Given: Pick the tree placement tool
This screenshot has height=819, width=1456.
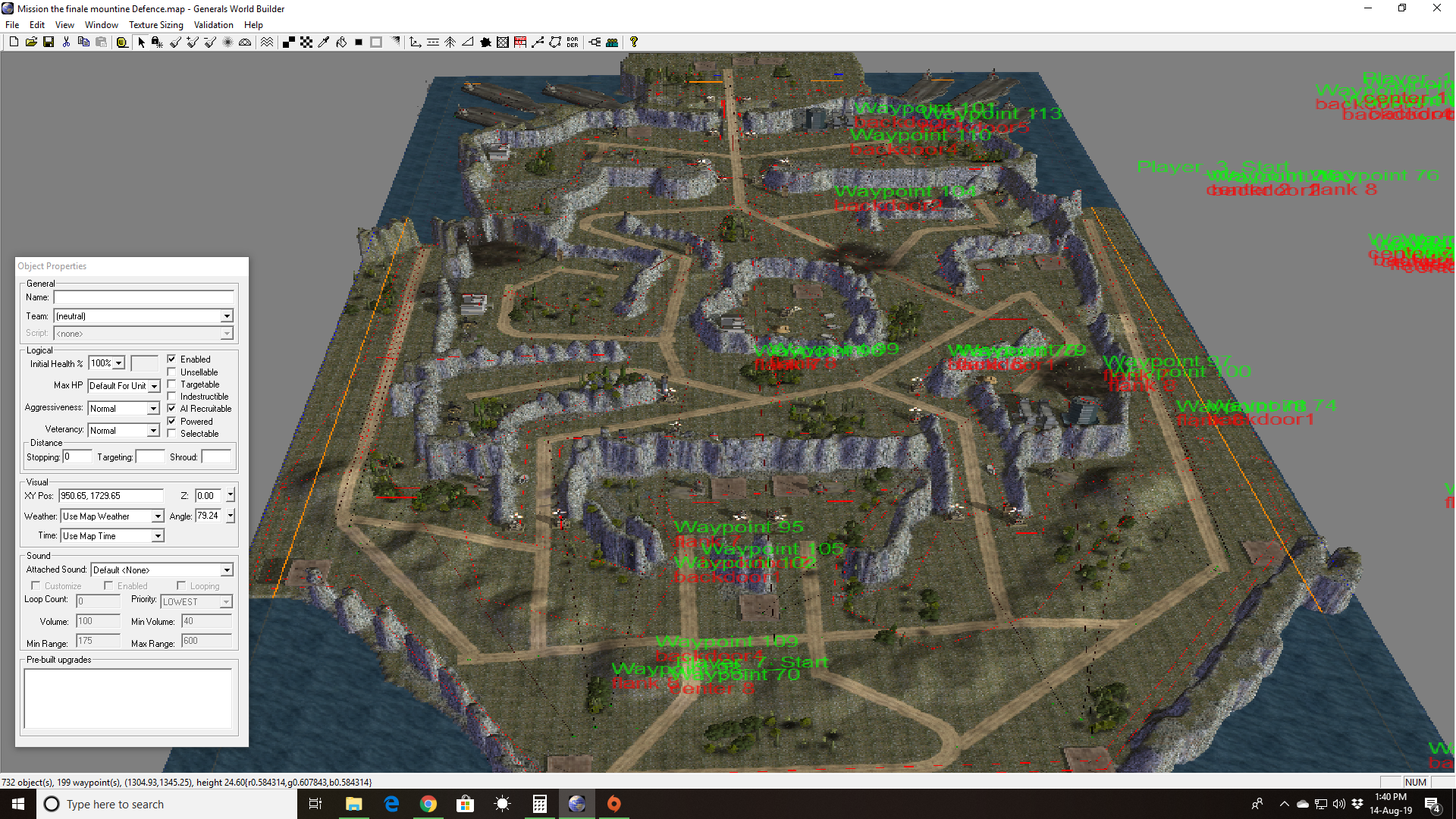Looking at the screenshot, I should 450,42.
